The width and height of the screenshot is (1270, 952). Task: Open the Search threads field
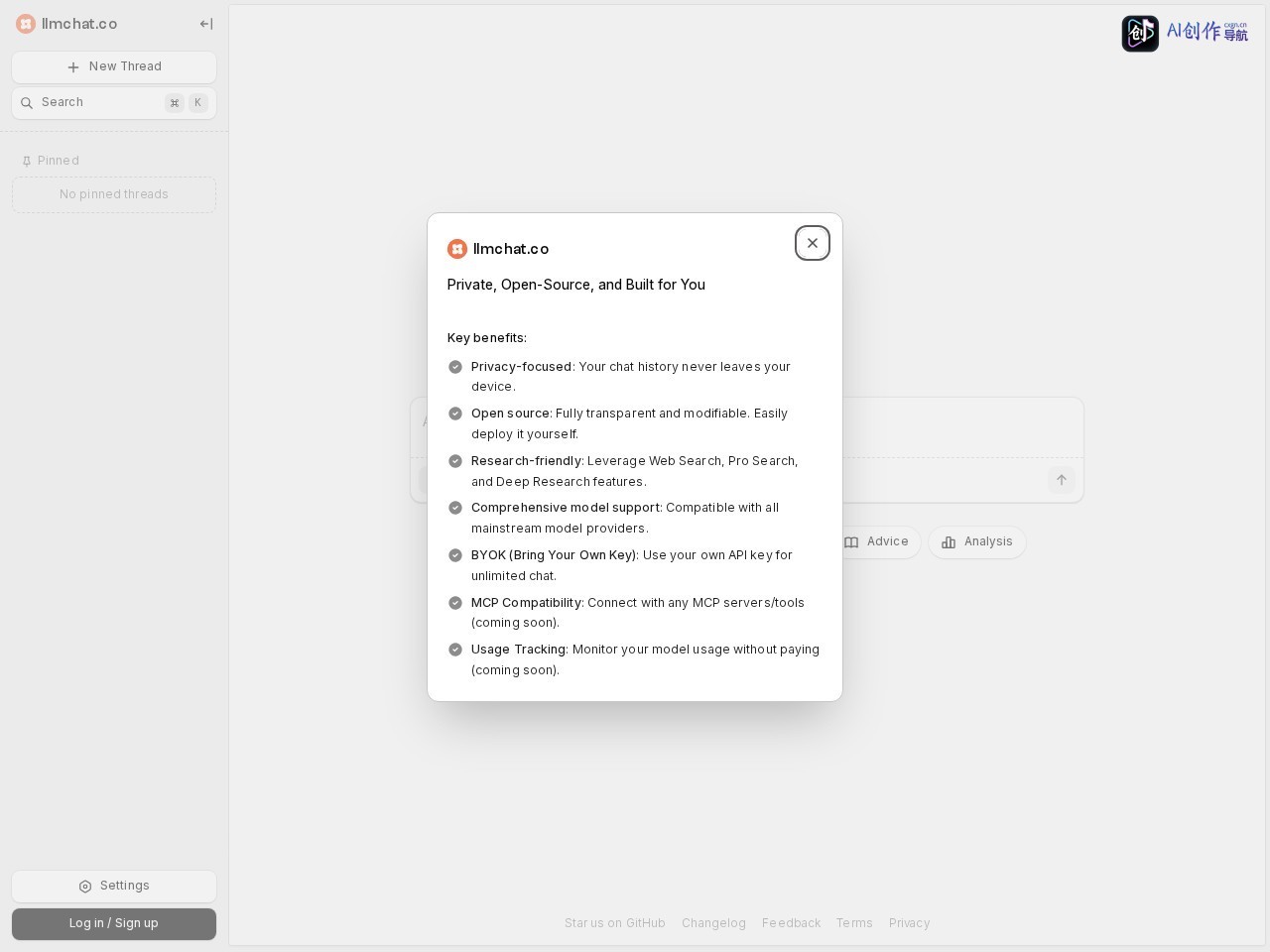click(x=114, y=103)
